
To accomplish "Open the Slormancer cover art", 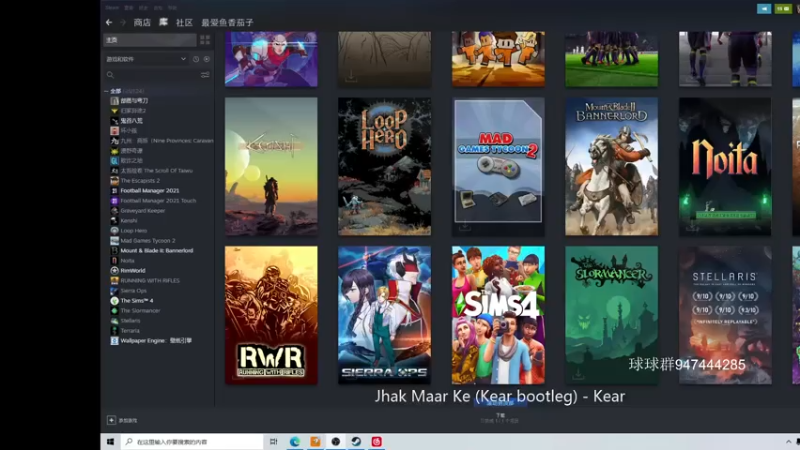I will tap(611, 315).
